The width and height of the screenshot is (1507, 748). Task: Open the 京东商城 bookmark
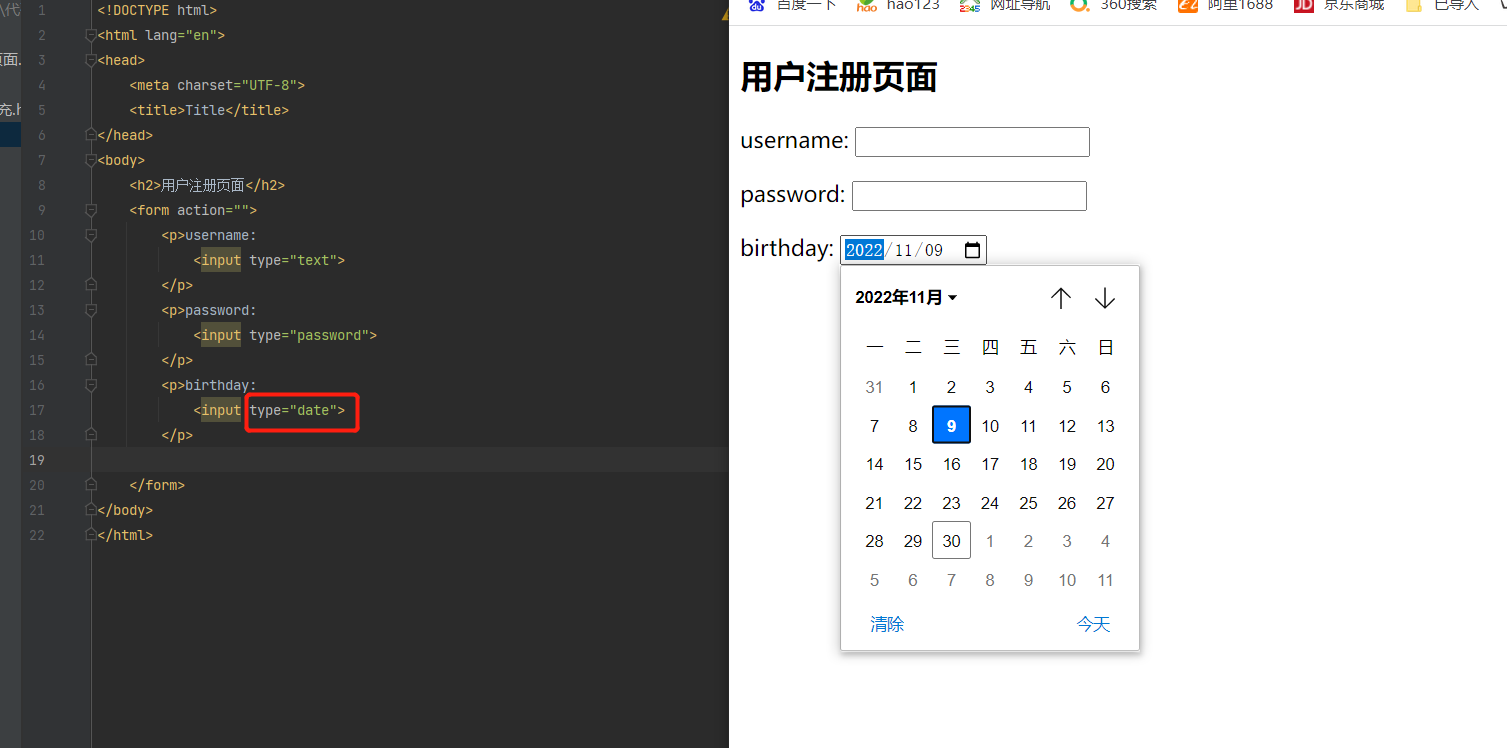[x=1339, y=5]
